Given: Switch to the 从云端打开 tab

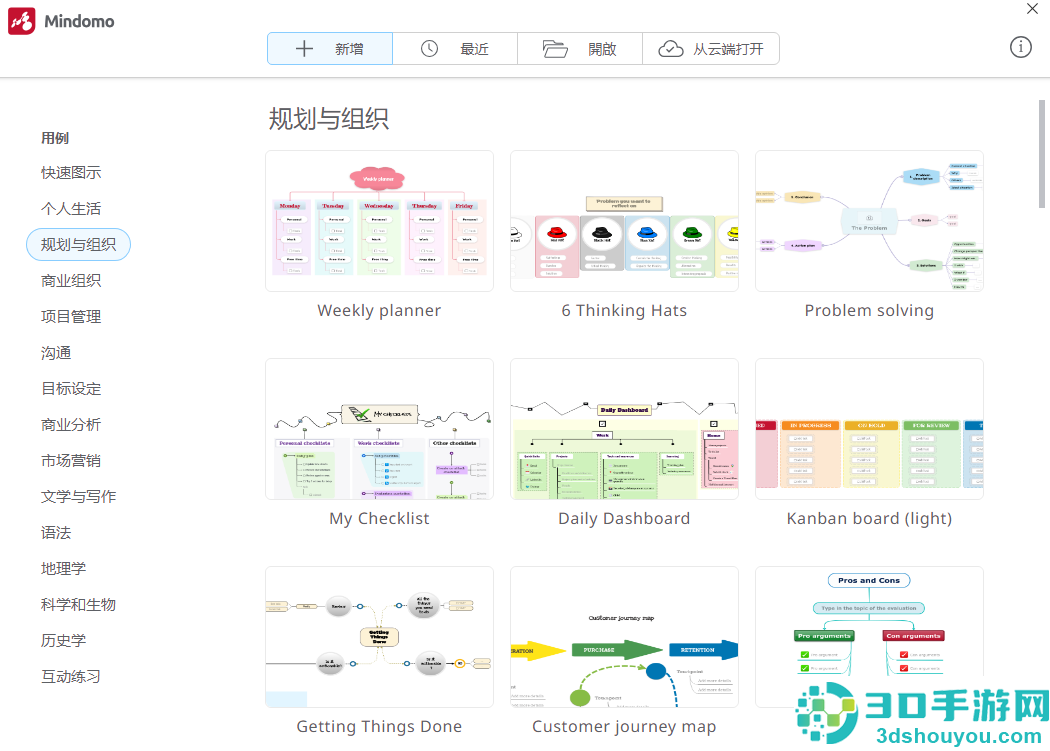Looking at the screenshot, I should [710, 49].
